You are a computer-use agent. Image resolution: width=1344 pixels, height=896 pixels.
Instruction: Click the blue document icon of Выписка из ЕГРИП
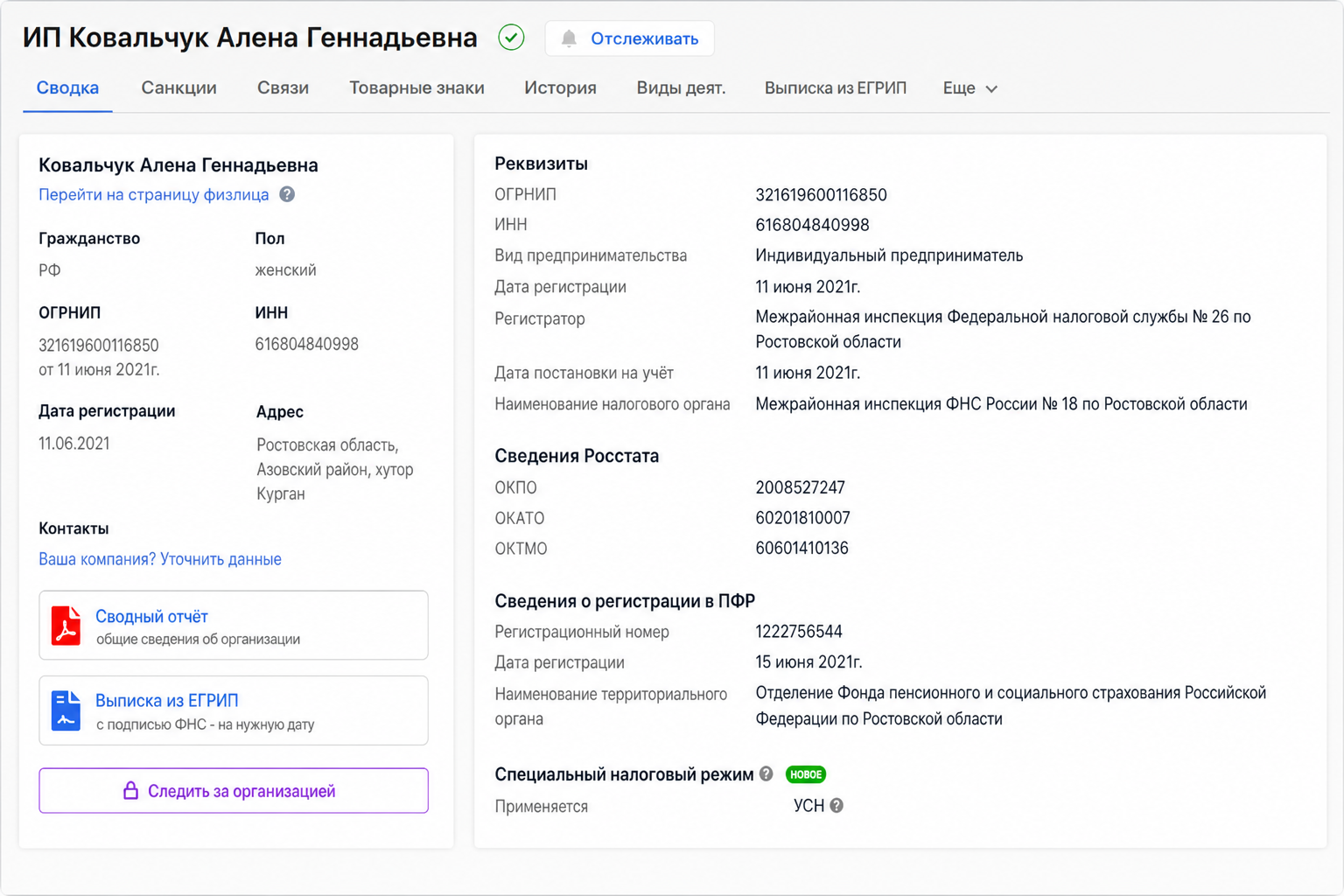click(66, 710)
